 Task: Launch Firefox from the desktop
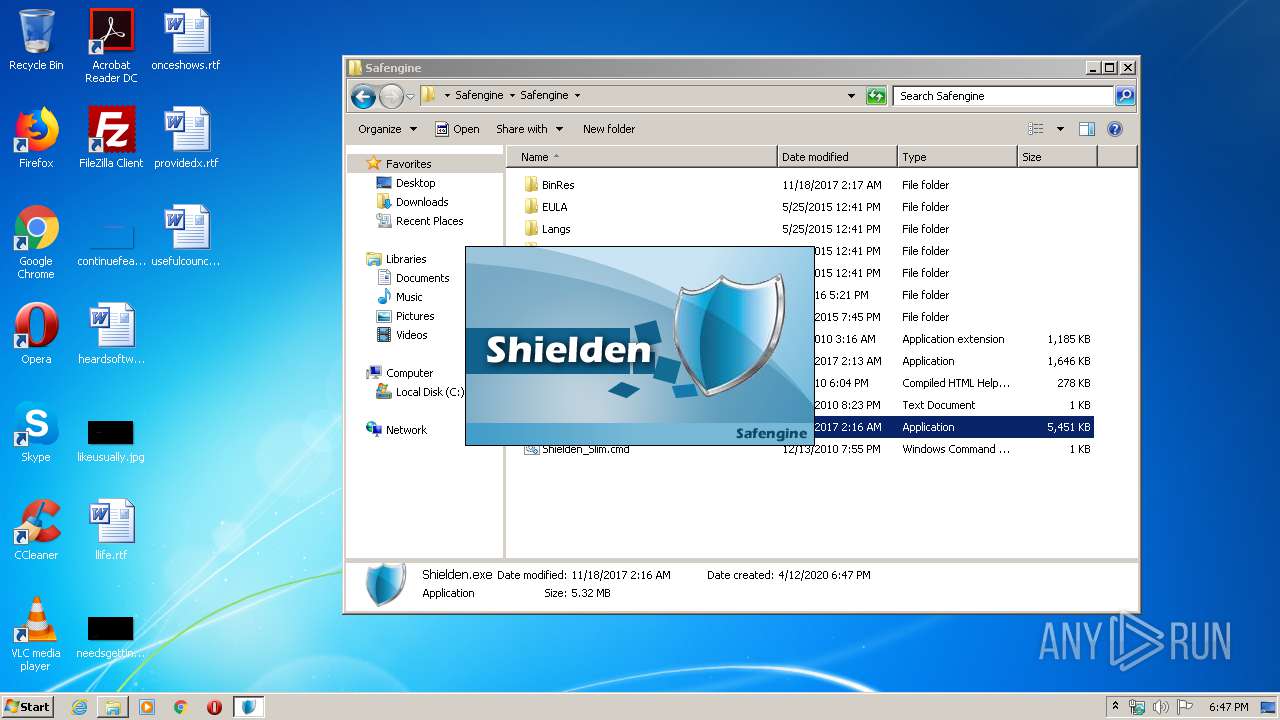coord(36,138)
